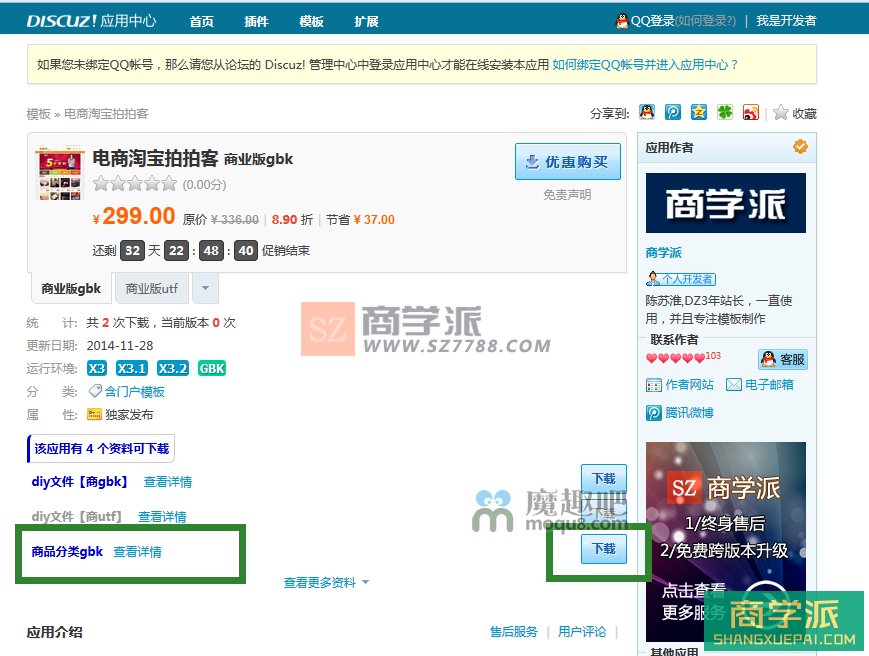This screenshot has height=656, width=869.
Task: Share to QQ via the penguin icon
Action: pos(647,112)
